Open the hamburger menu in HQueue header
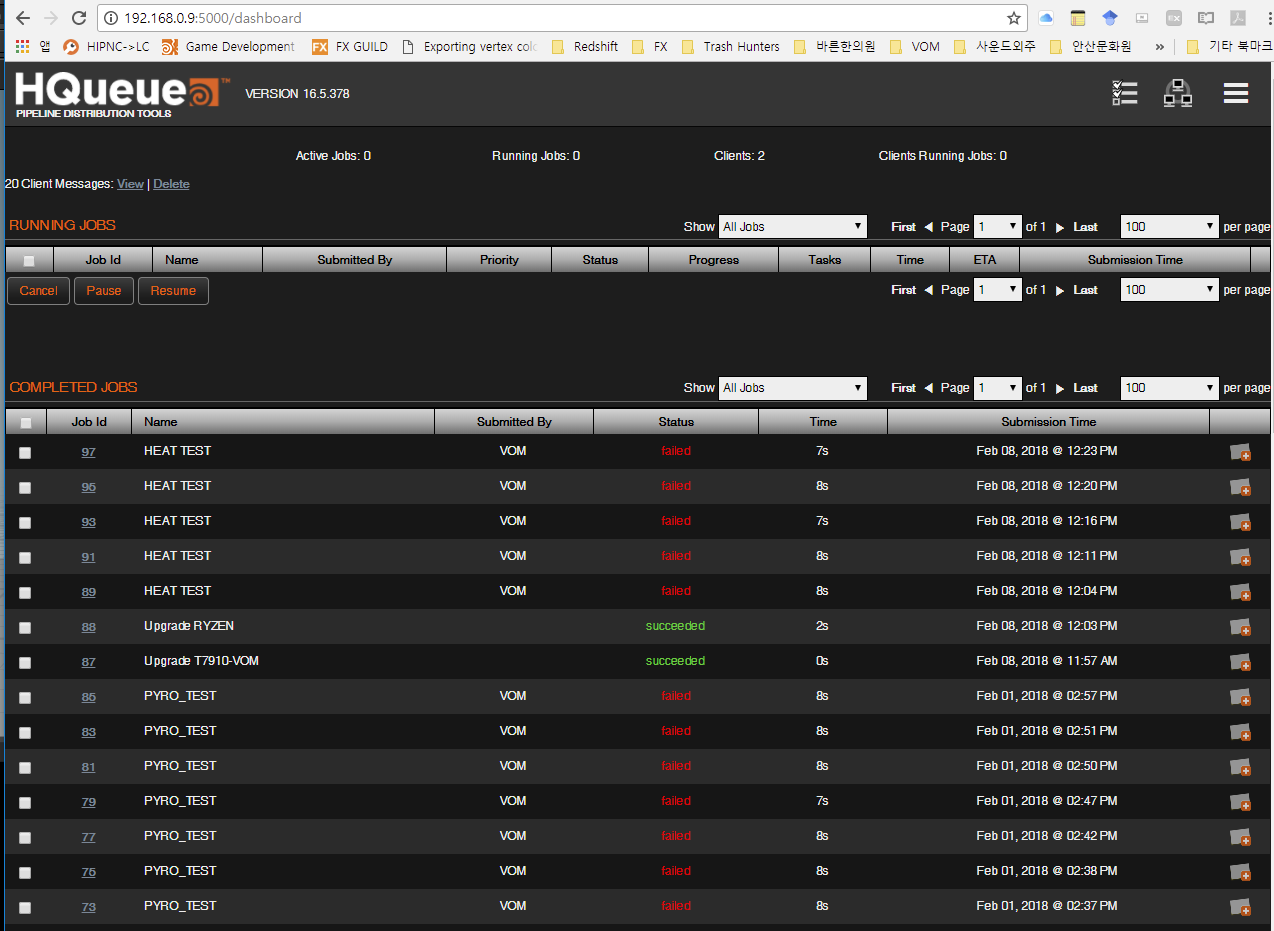1274x931 pixels. pyautogui.click(x=1236, y=93)
